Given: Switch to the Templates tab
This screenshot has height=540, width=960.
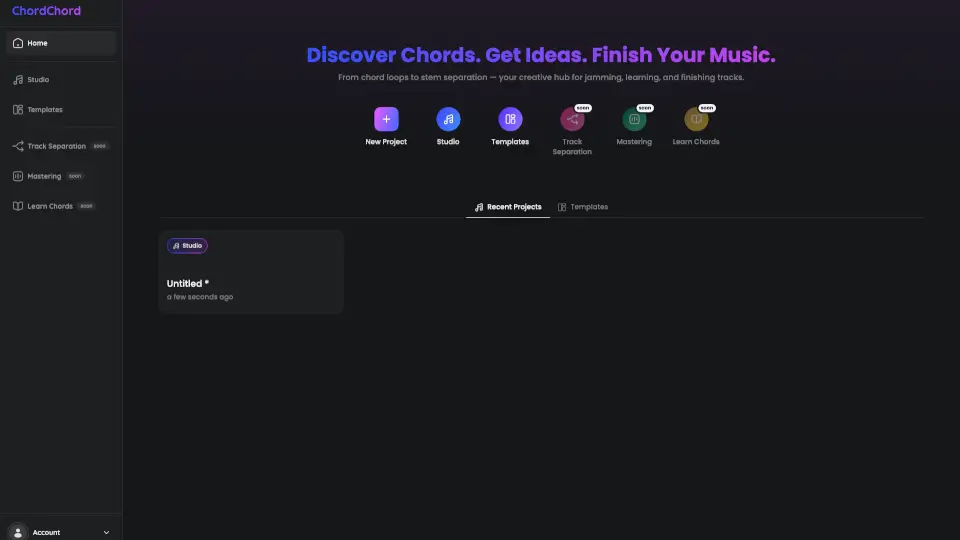Looking at the screenshot, I should [x=583, y=207].
